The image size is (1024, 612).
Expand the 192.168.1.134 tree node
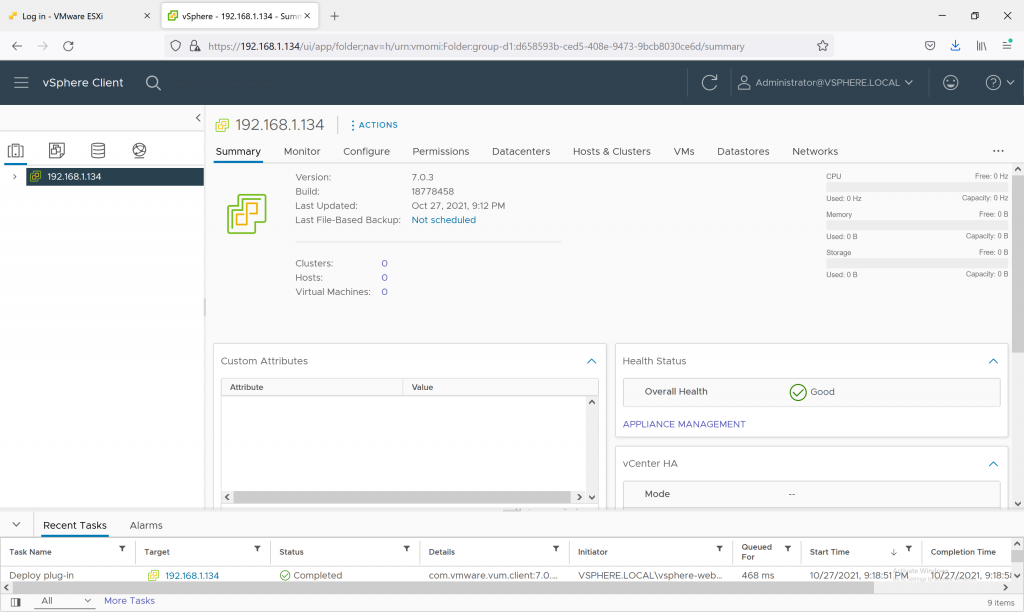click(x=14, y=176)
